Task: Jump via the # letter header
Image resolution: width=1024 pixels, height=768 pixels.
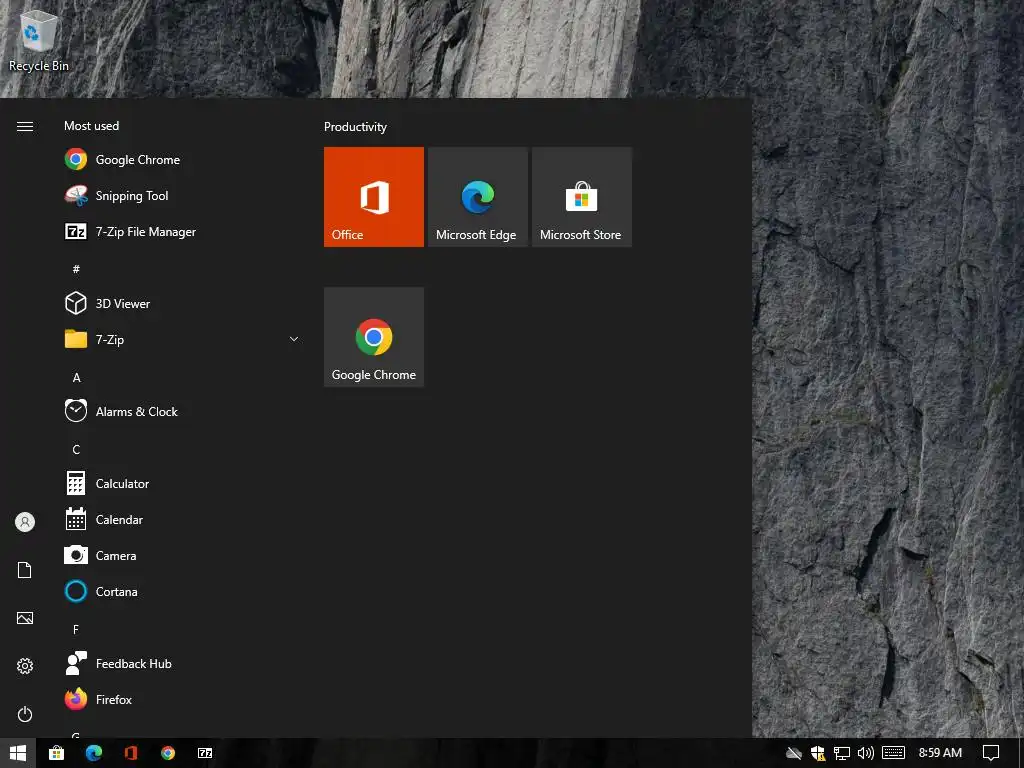Action: click(x=76, y=268)
